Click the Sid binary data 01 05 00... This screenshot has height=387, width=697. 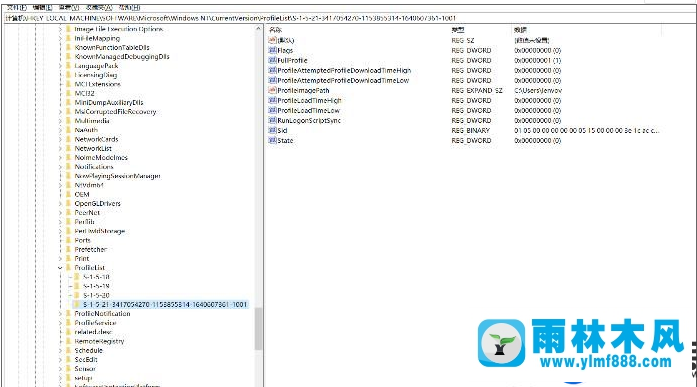pos(586,130)
